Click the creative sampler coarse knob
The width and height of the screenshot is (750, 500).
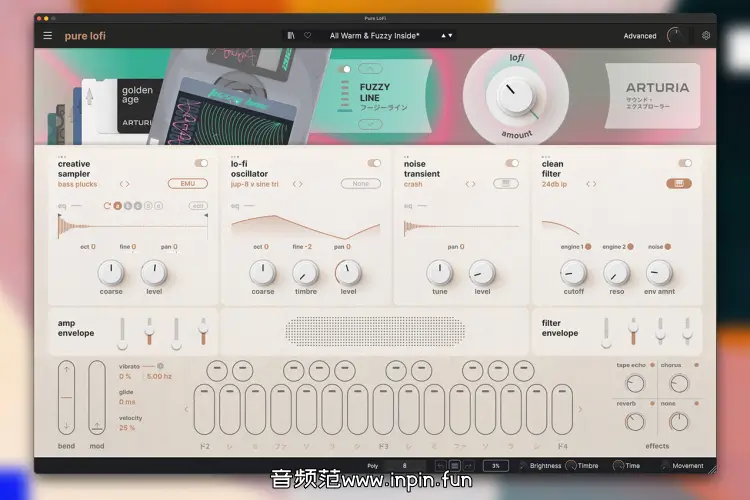111,273
